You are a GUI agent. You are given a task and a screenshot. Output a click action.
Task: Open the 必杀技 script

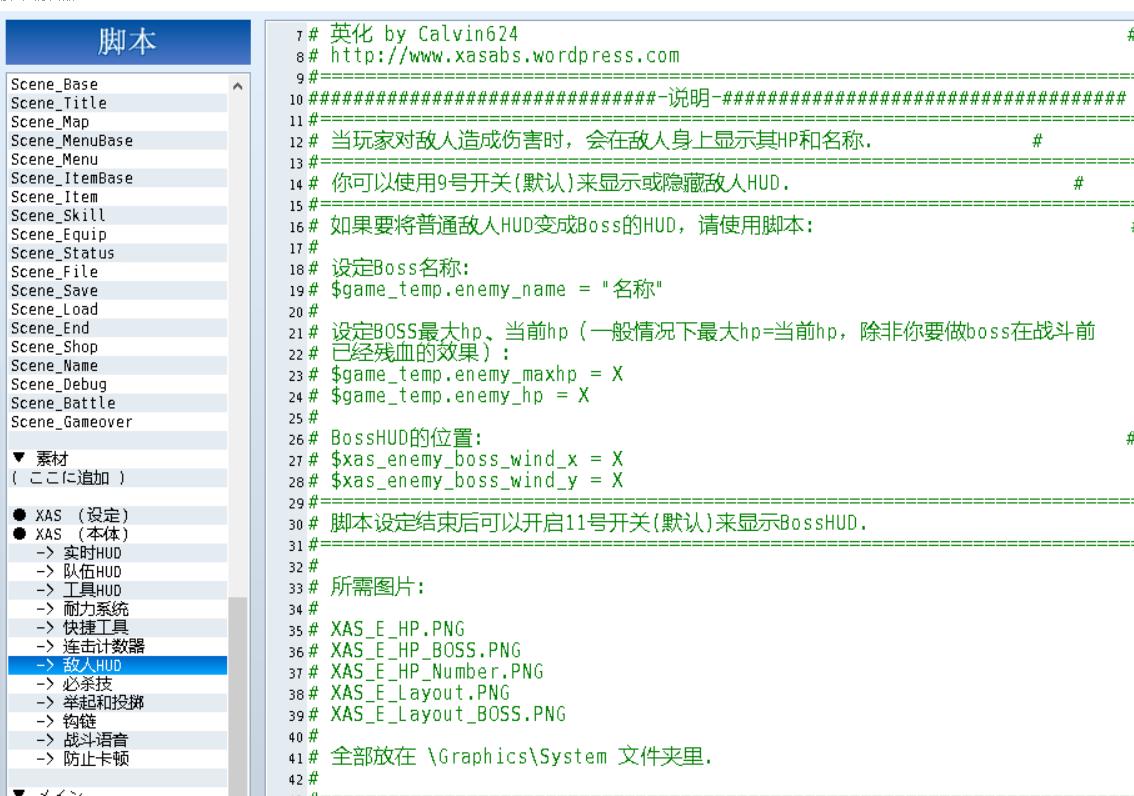tap(117, 685)
